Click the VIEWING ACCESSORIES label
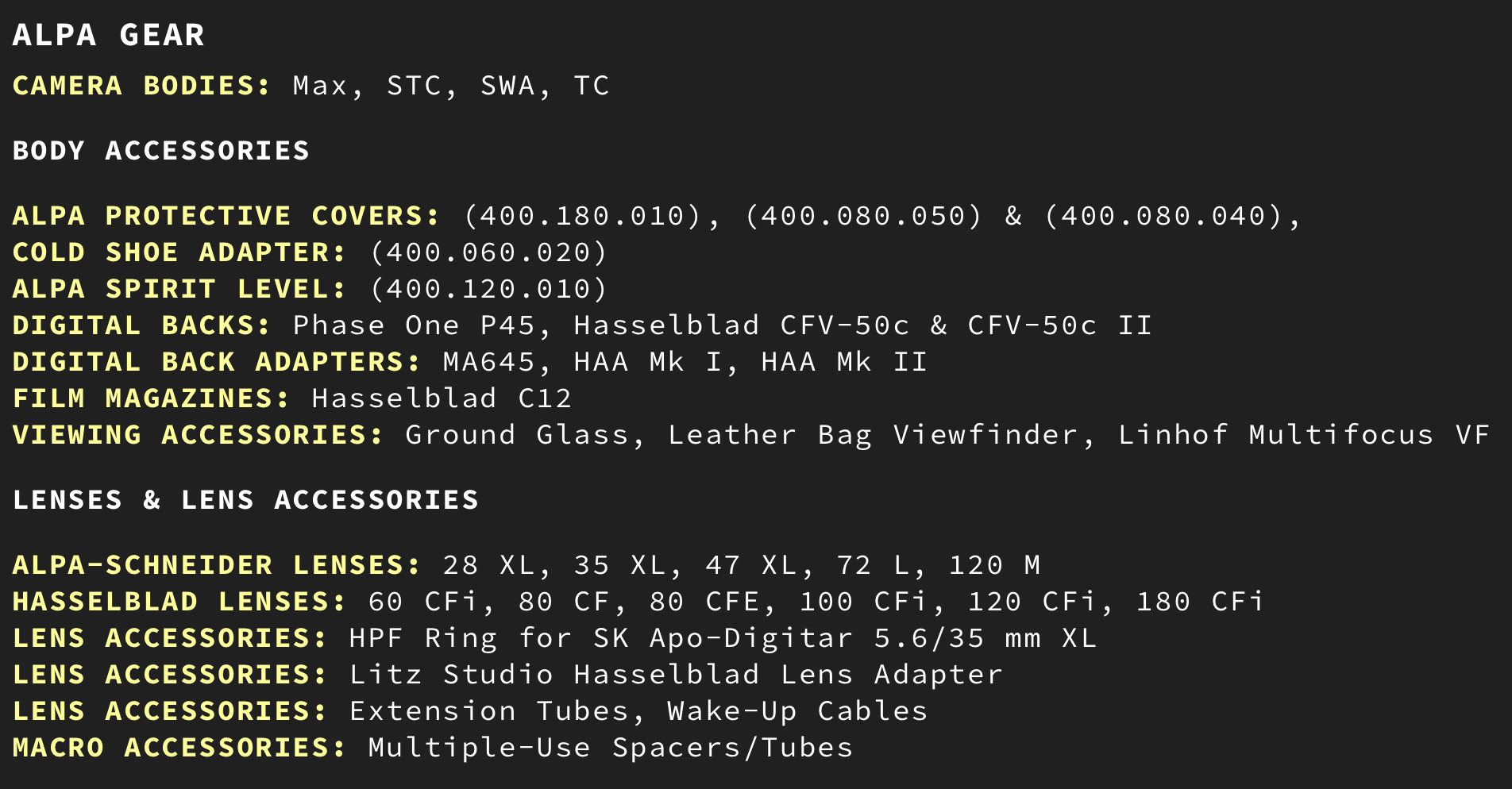The width and height of the screenshot is (1512, 789). [x=199, y=435]
